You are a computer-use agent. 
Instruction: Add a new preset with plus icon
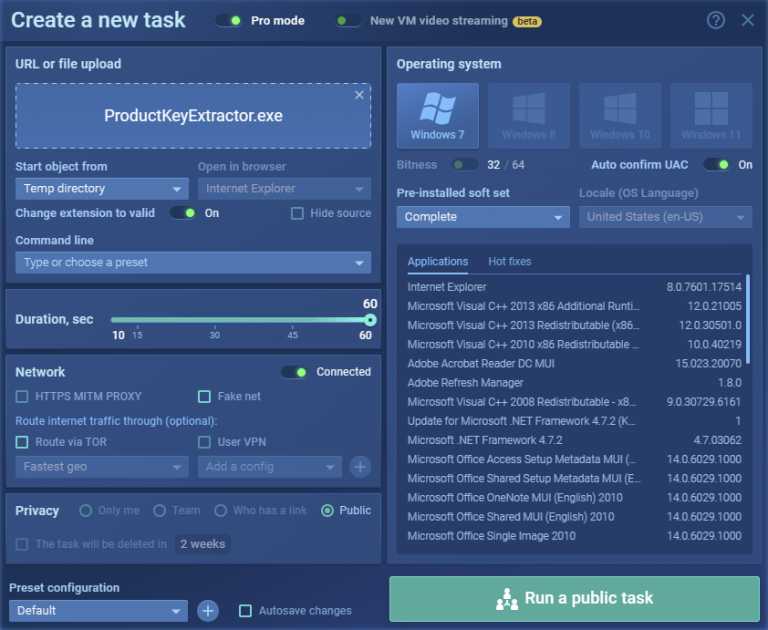pyautogui.click(x=208, y=610)
